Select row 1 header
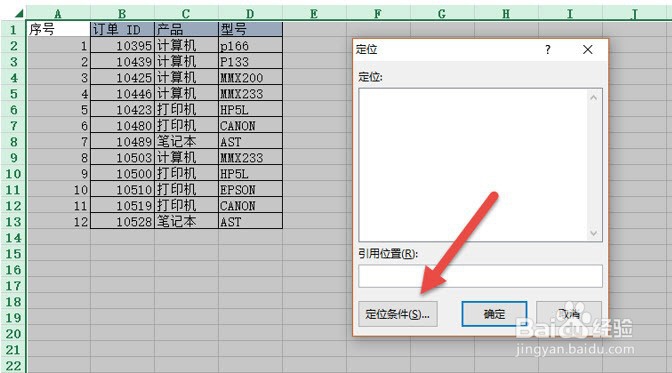The image size is (672, 373). (13, 30)
